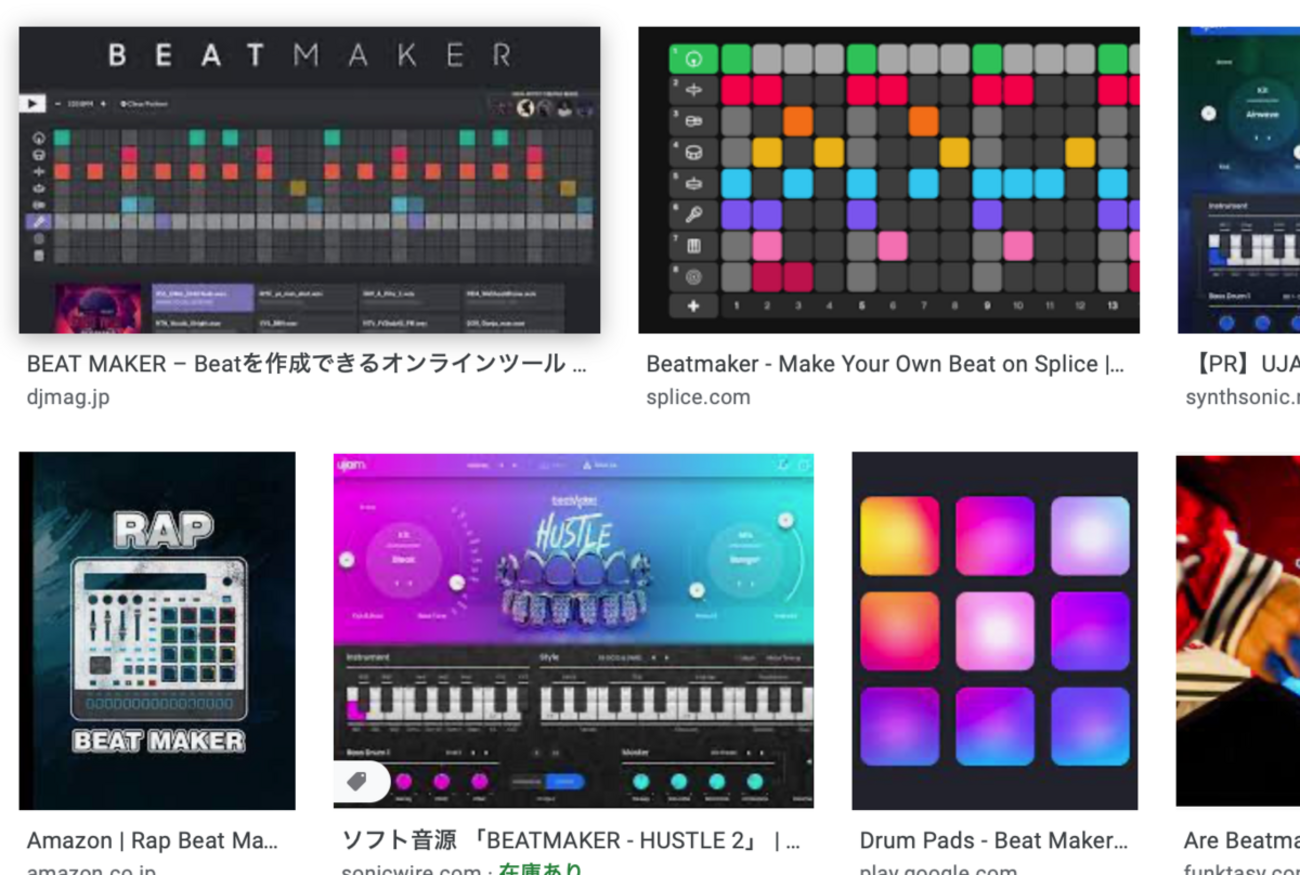
Task: Select the kick drum icon on Splice track 1
Action: point(693,59)
